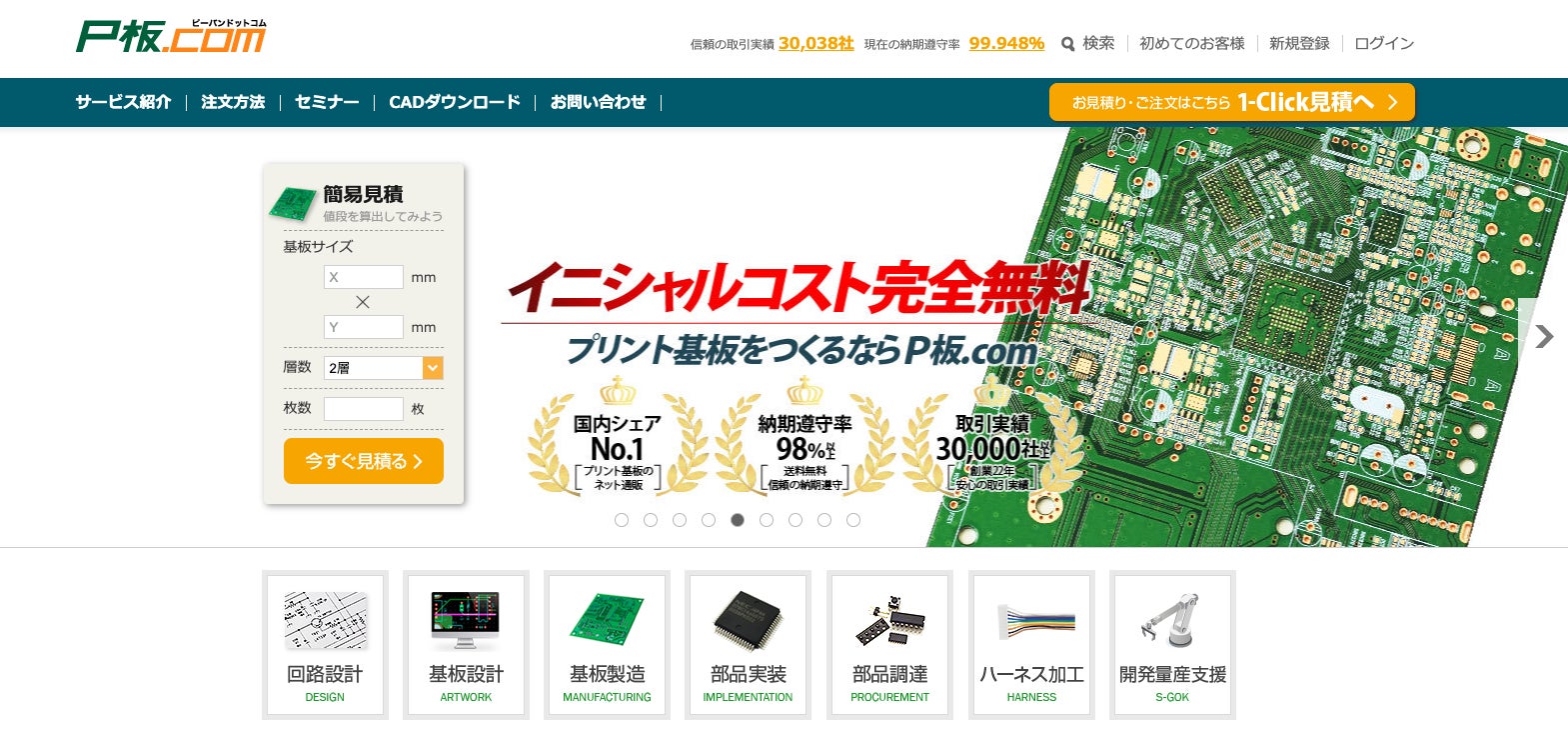This screenshot has height=737, width=1568.
Task: Open the 開発量産支援 S-GOK service tile
Action: pyautogui.click(x=1172, y=645)
